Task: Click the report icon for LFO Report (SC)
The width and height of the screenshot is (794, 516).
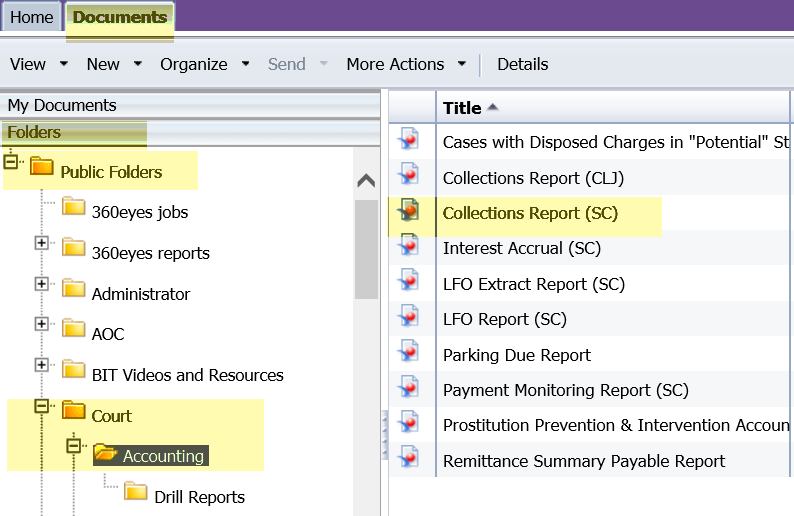Action: click(x=409, y=316)
